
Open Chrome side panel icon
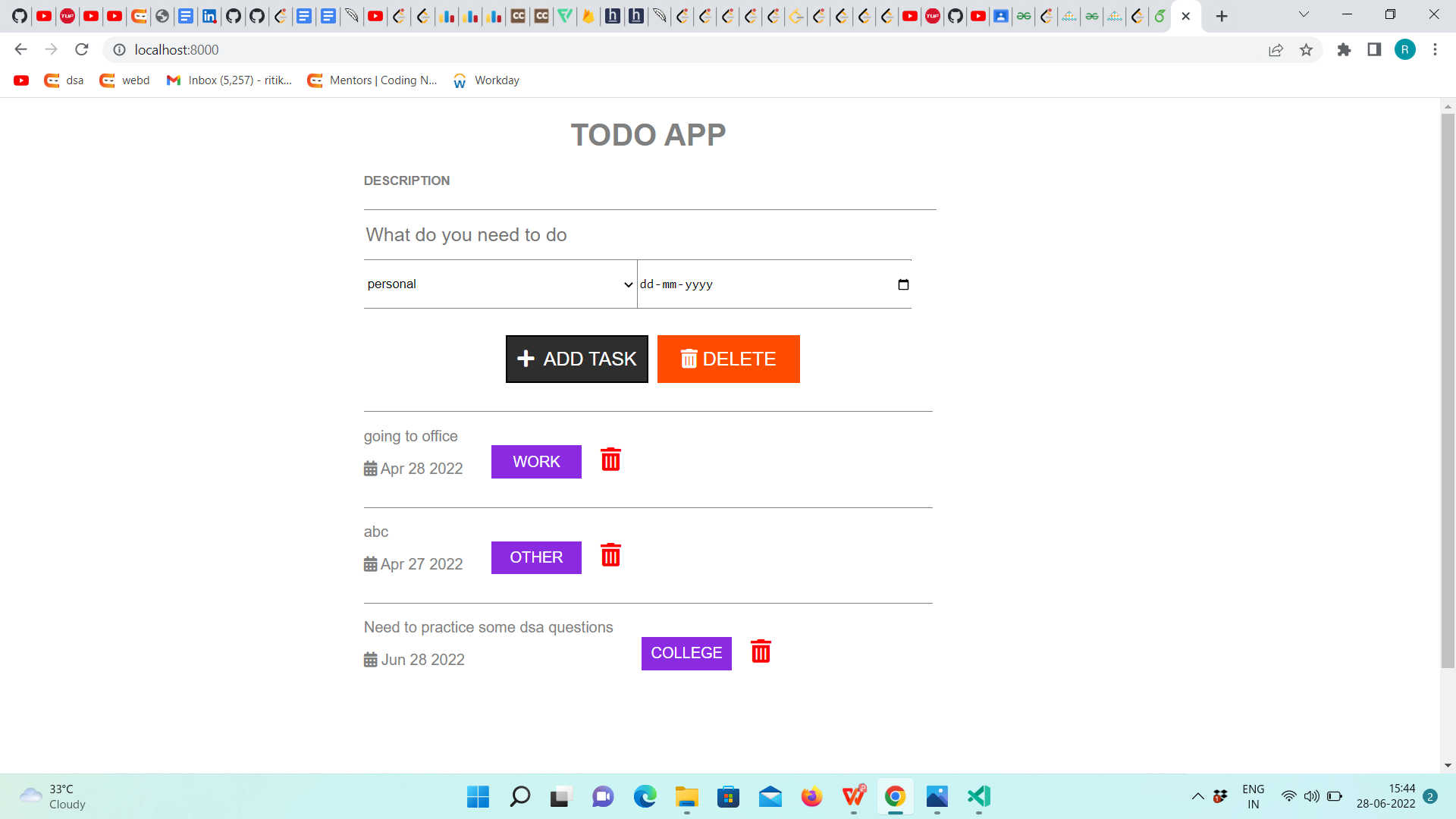click(x=1374, y=49)
